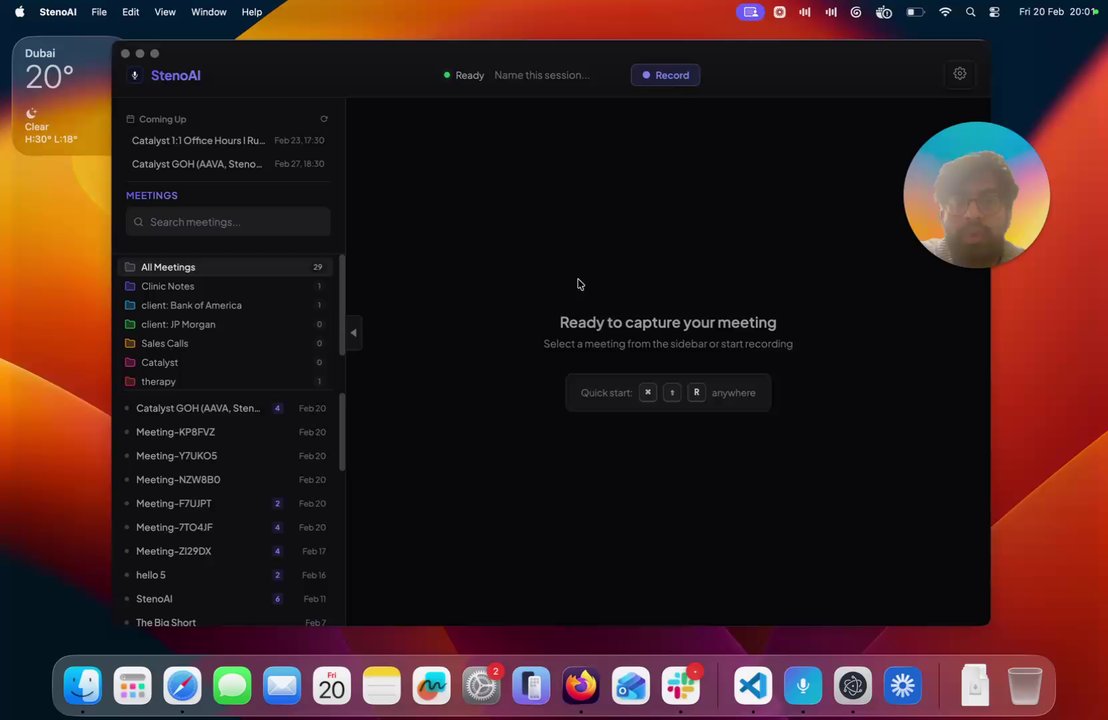
Task: Open Calendar from the Dock
Action: point(331,685)
